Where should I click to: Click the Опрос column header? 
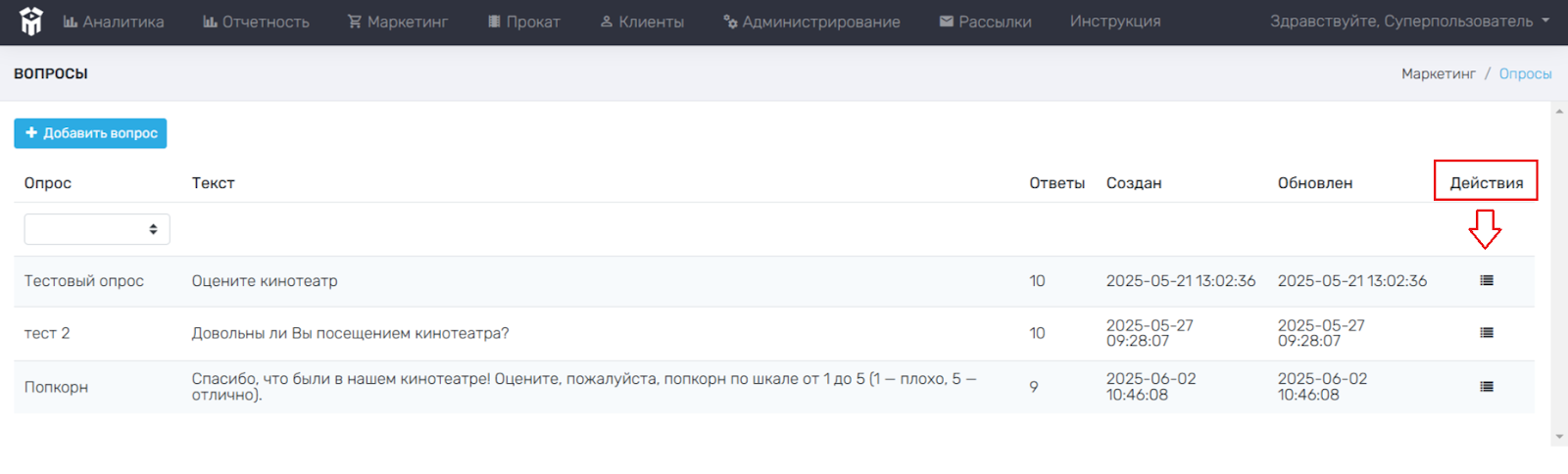click(x=48, y=183)
